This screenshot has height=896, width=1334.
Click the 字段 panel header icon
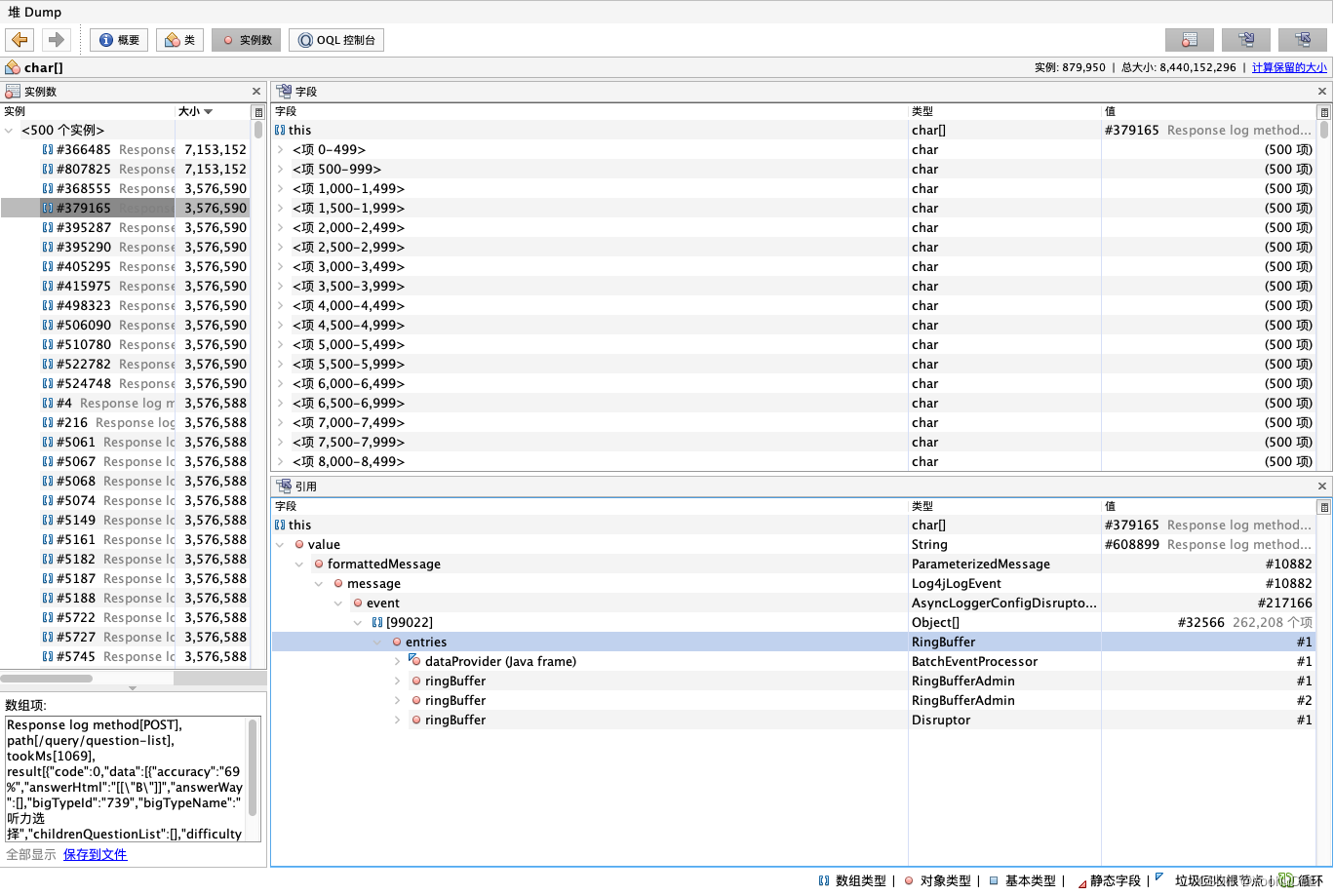(x=284, y=92)
